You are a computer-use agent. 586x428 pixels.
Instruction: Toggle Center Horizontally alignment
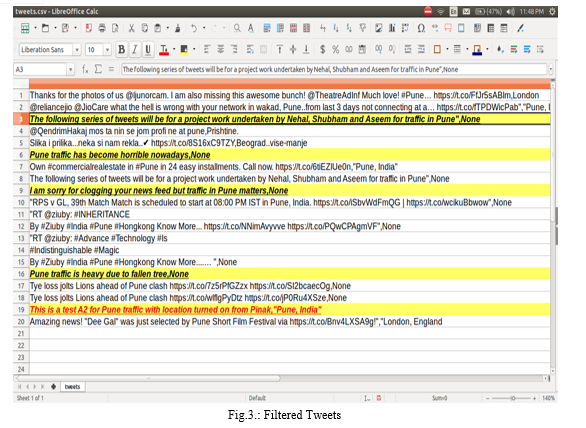click(x=220, y=49)
